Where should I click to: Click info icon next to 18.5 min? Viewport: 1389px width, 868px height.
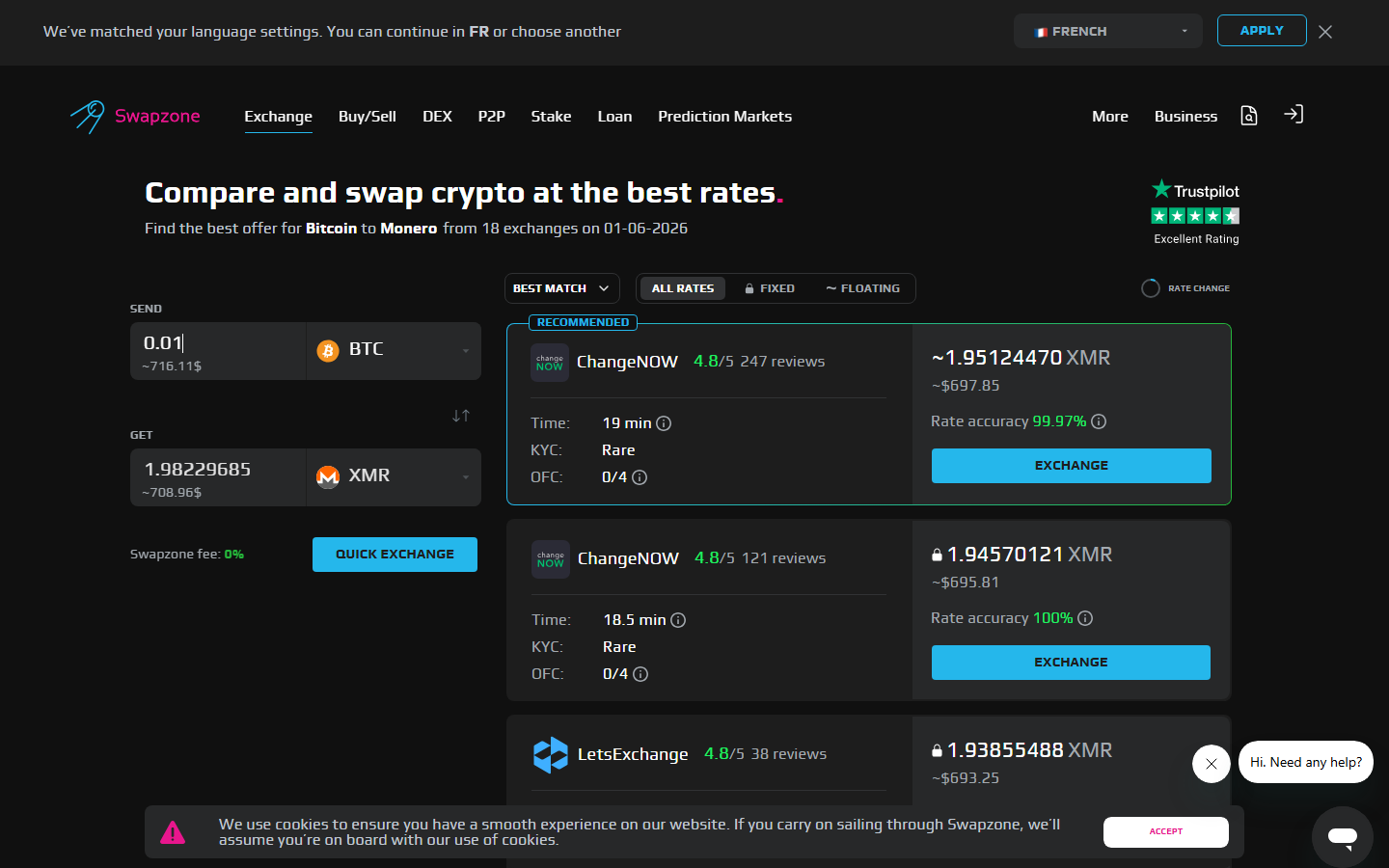[678, 620]
